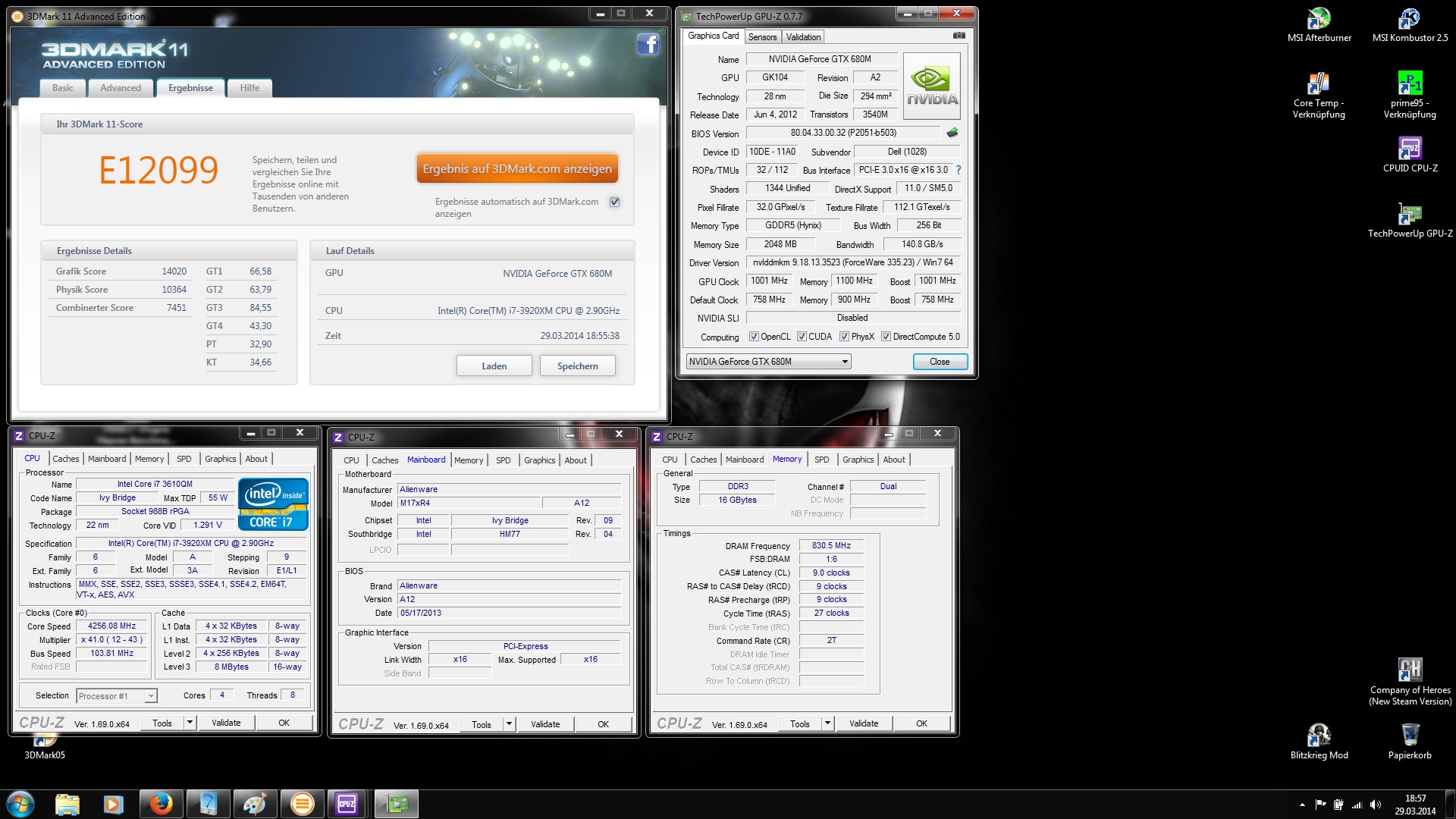Open MSI Kombustor 2.5 desktop icon
Image resolution: width=1456 pixels, height=819 pixels.
(1410, 25)
